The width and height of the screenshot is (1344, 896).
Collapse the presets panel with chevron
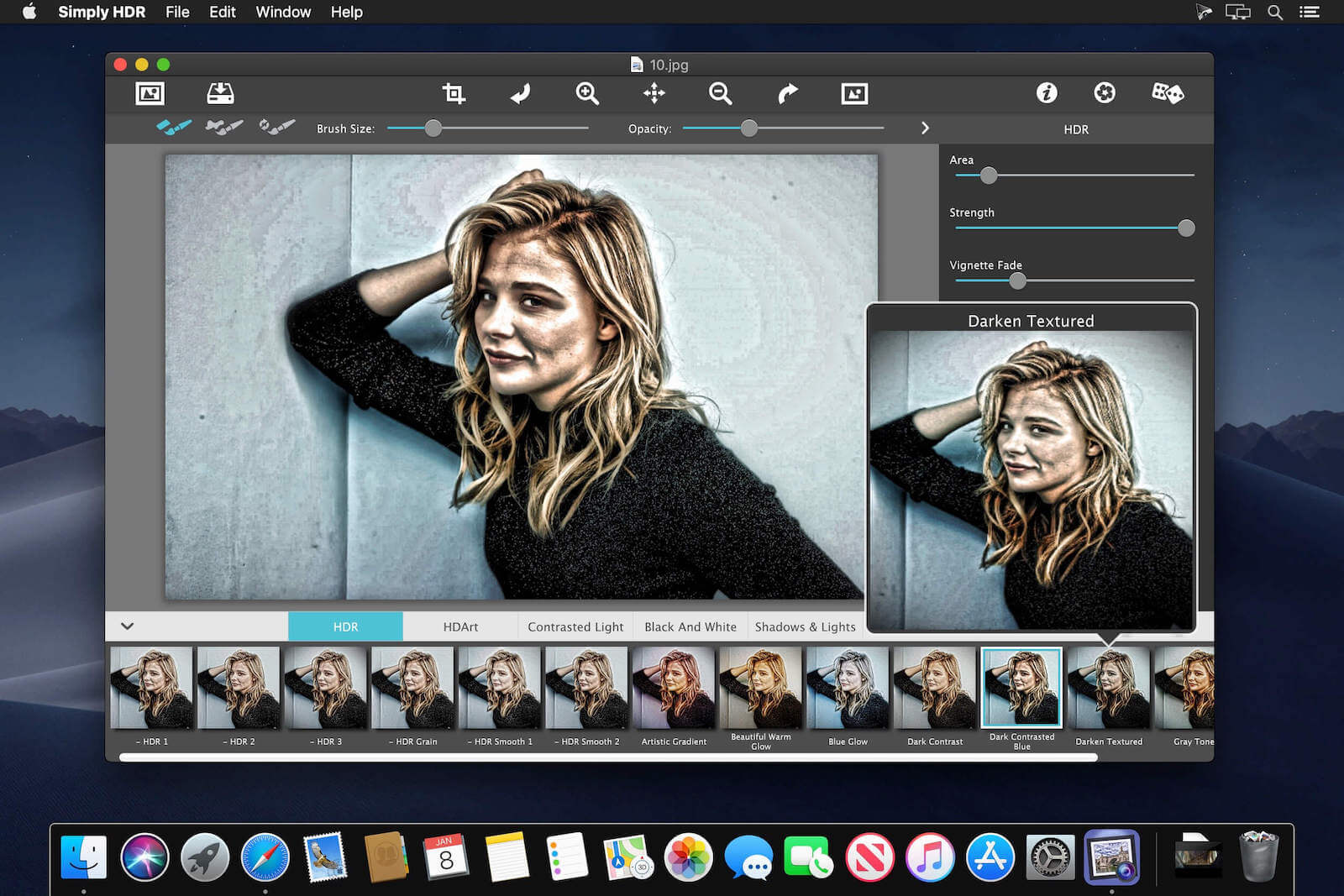coord(128,626)
